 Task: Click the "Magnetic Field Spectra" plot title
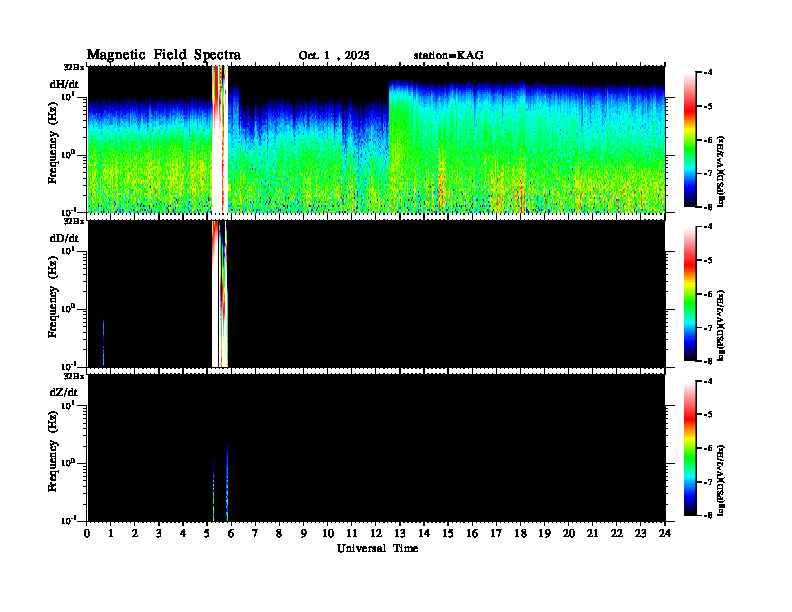164,55
